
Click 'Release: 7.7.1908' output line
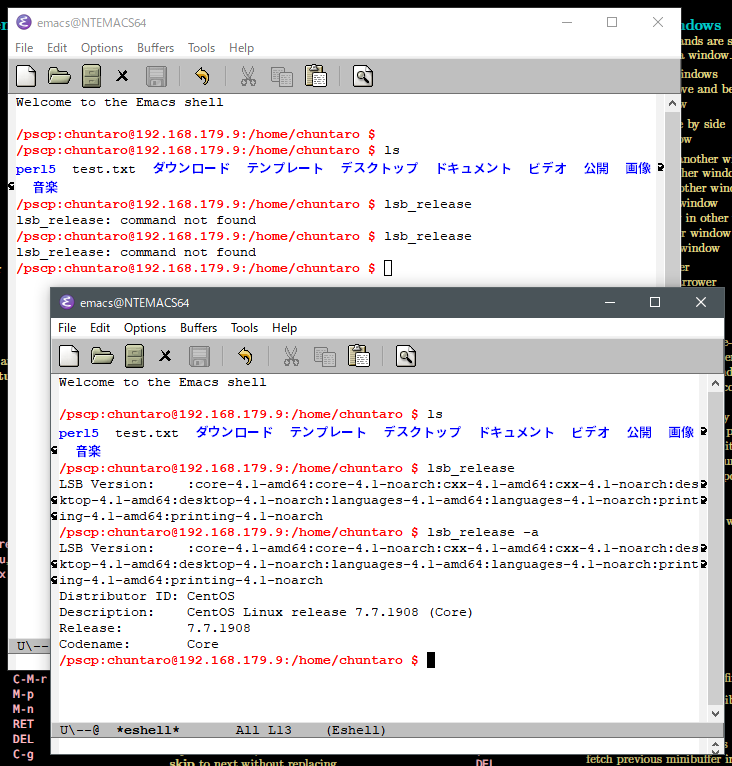tap(154, 628)
